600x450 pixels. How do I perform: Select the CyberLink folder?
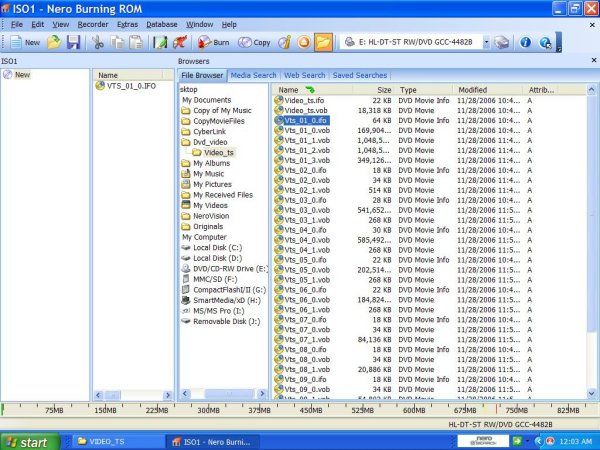click(204, 132)
